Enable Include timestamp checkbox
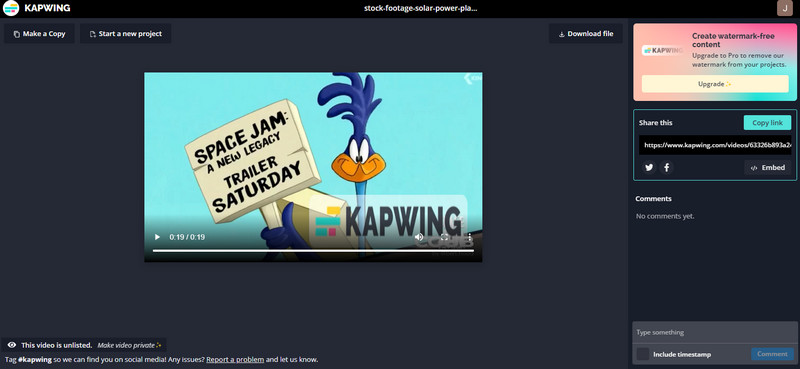This screenshot has height=369, width=800. coord(643,354)
